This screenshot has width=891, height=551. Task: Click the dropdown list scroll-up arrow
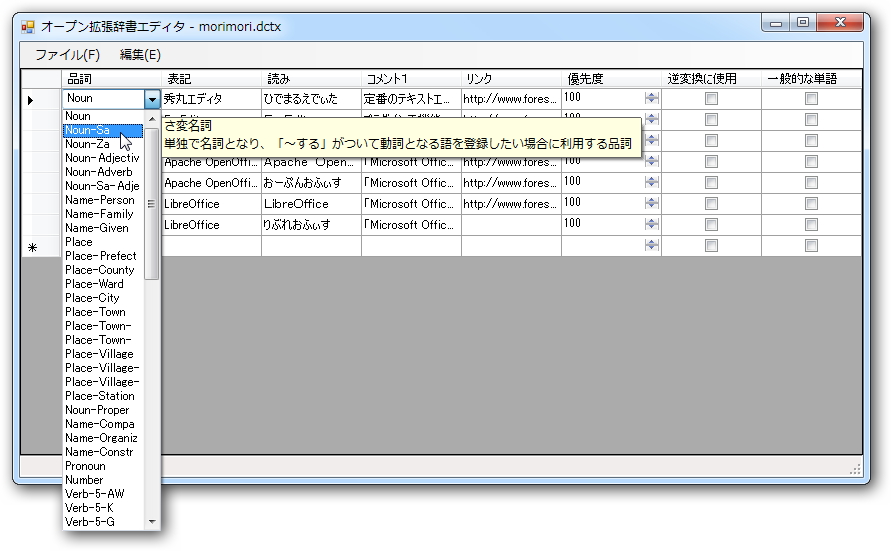point(152,119)
